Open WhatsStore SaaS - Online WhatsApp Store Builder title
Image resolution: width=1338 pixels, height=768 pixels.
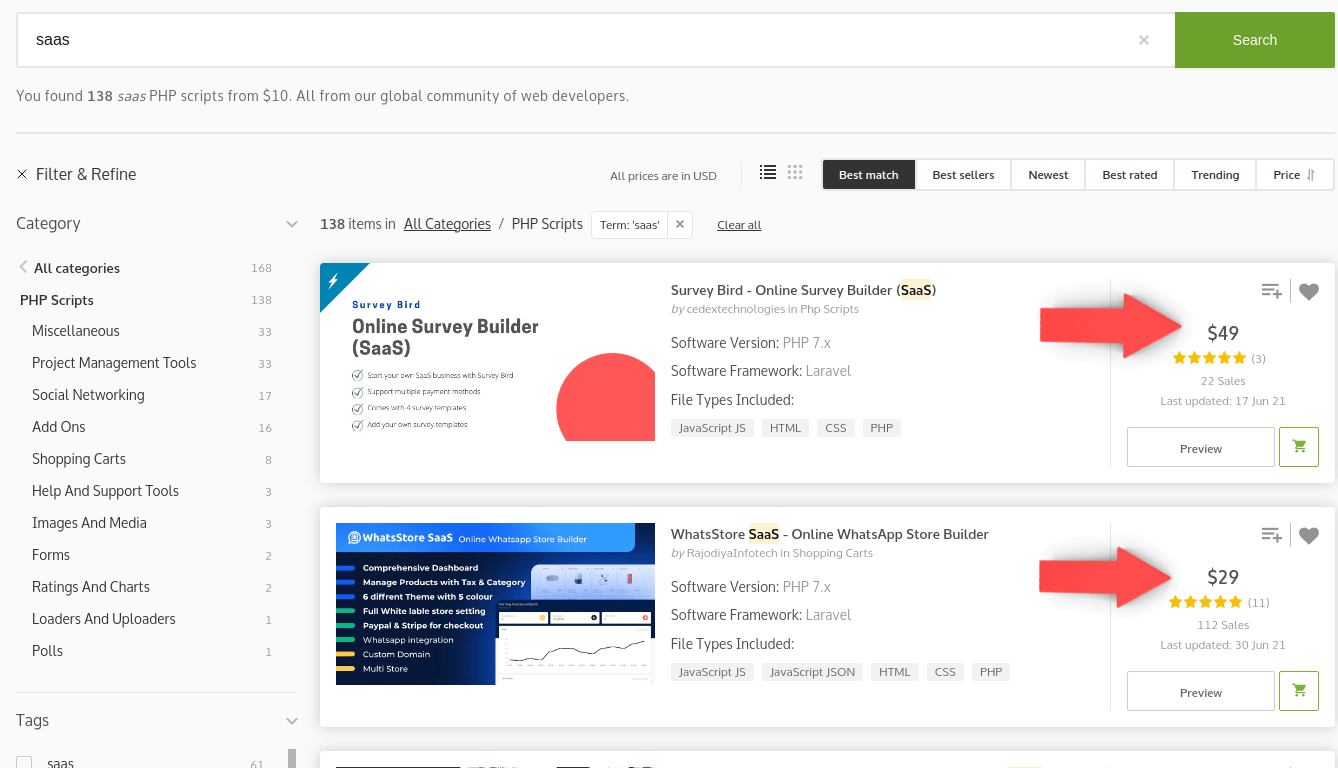[x=830, y=534]
